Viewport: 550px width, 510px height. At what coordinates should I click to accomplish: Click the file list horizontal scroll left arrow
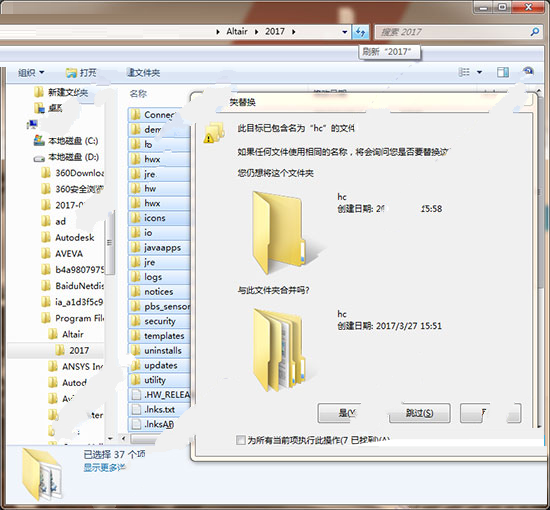[x=124, y=438]
